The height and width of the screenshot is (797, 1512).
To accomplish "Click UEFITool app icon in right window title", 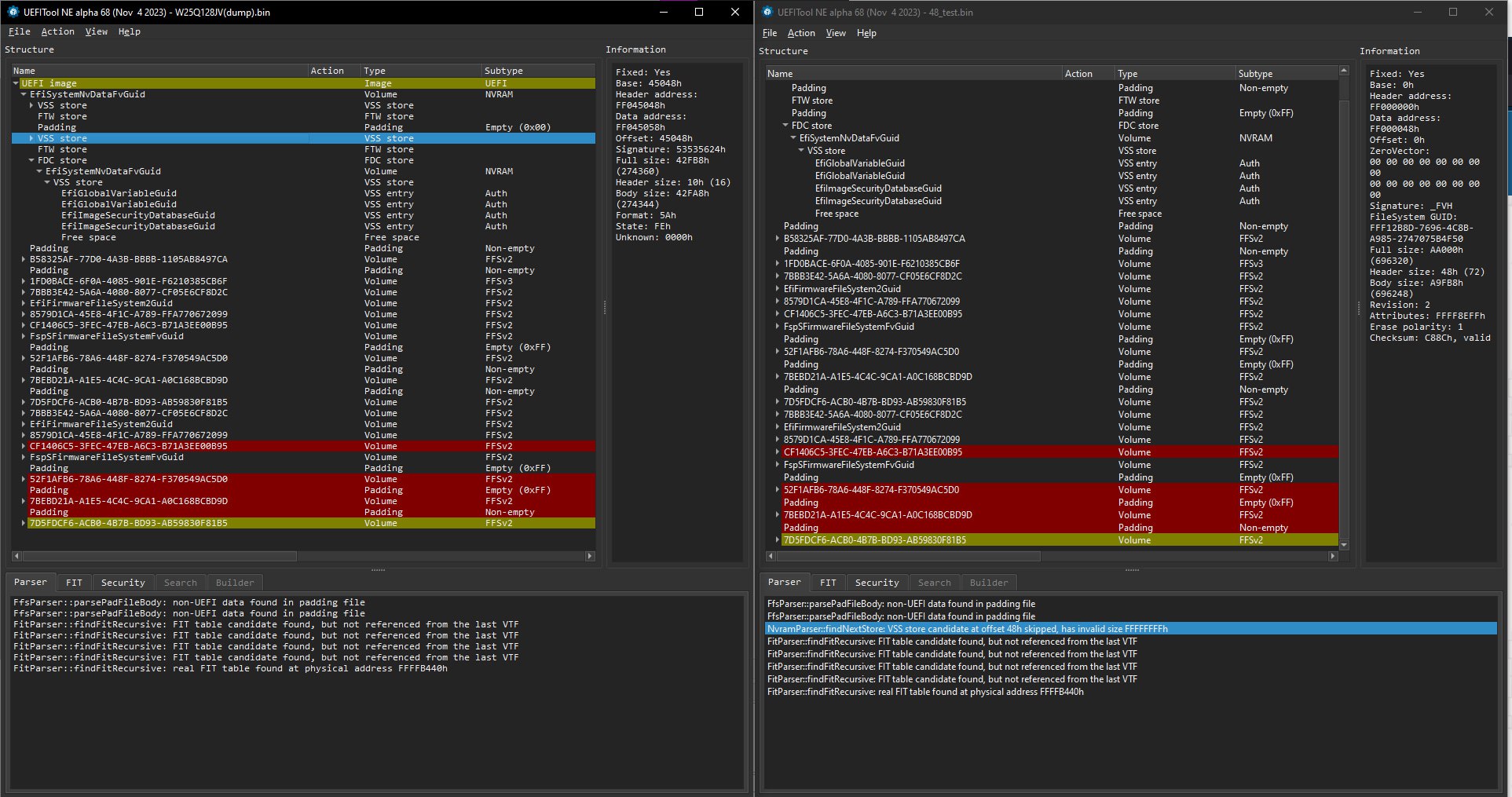I will [x=767, y=12].
